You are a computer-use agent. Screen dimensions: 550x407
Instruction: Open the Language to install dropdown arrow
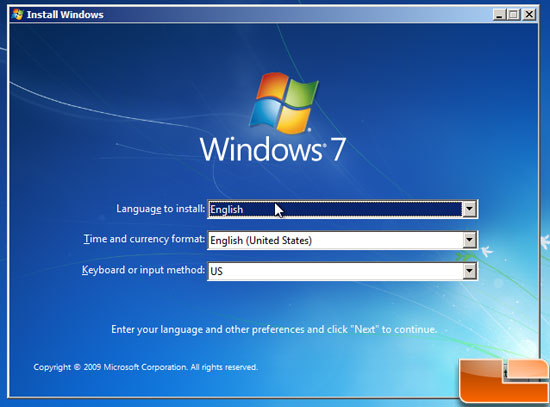pyautogui.click(x=469, y=209)
